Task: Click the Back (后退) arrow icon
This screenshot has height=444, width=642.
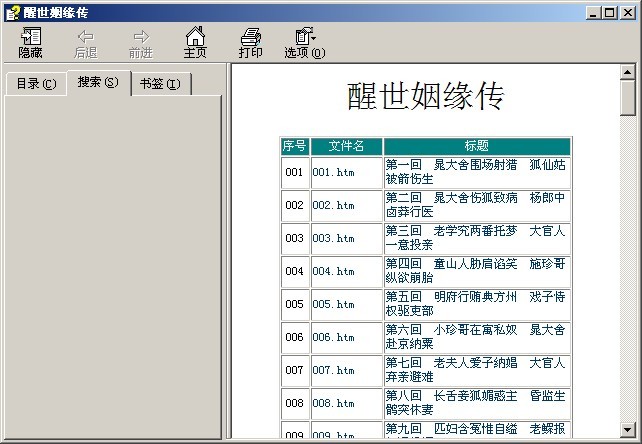Action: (85, 37)
